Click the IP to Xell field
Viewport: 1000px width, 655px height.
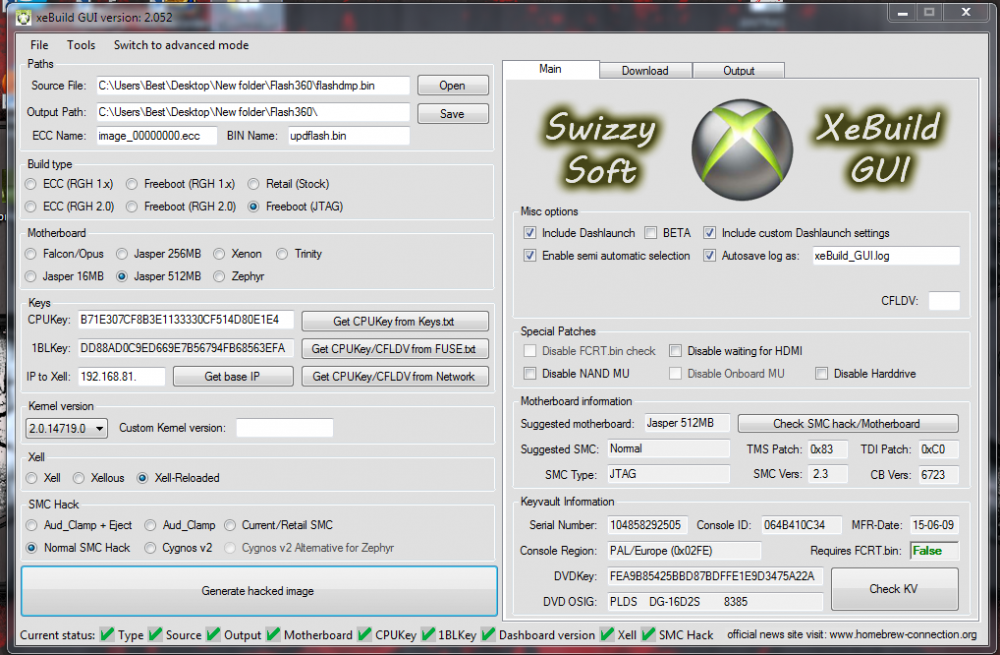pos(121,376)
